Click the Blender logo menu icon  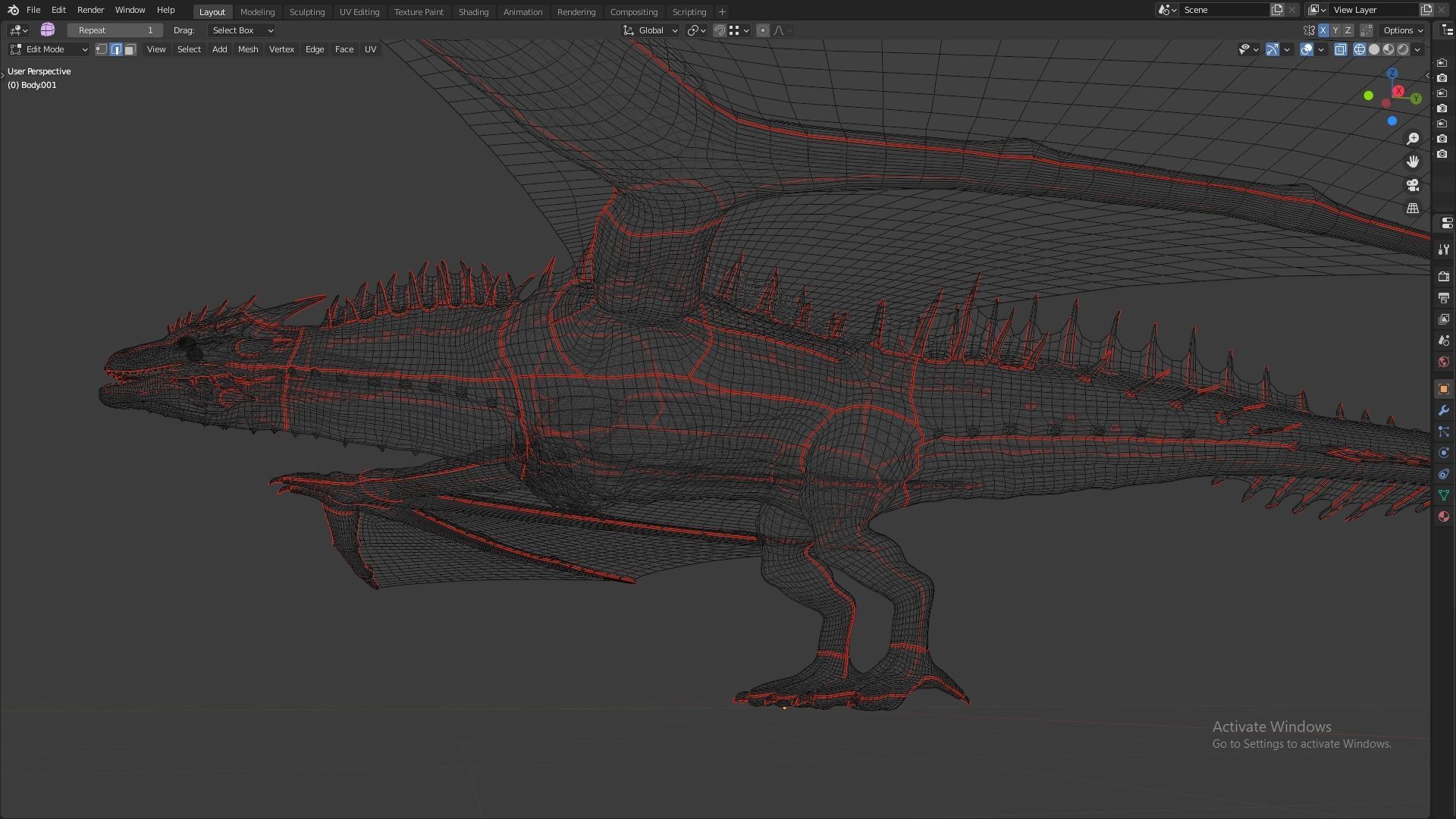(13, 10)
